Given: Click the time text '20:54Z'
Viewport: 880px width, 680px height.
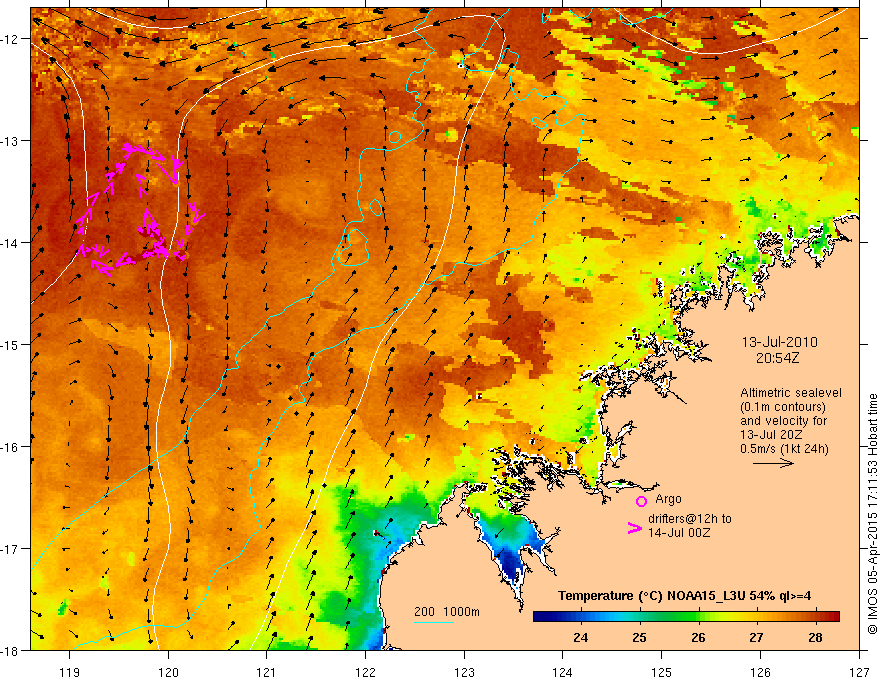Looking at the screenshot, I should (x=777, y=357).
